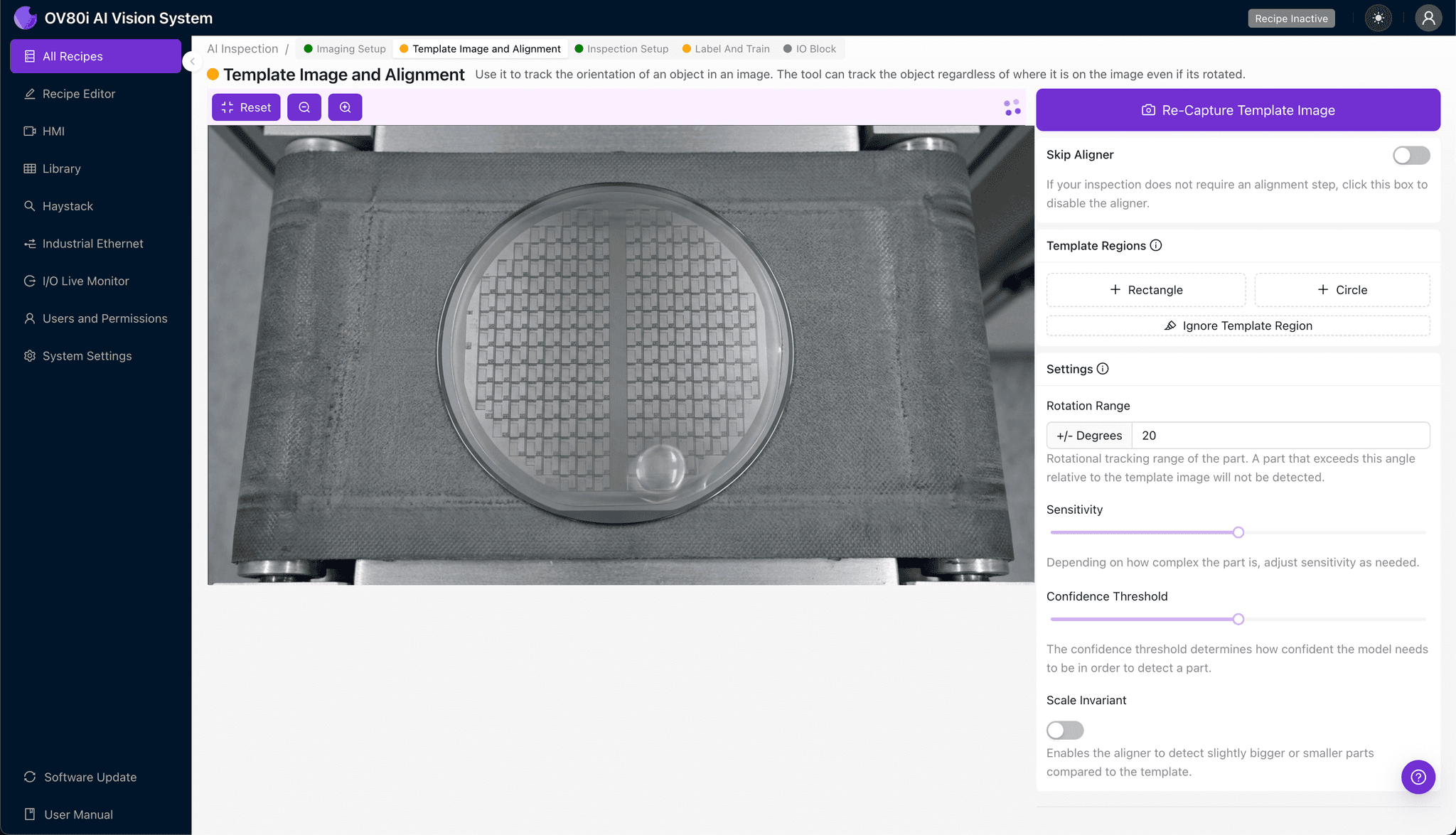Click the Sensitivity slider handle
Viewport: 1456px width, 835px height.
click(1238, 532)
